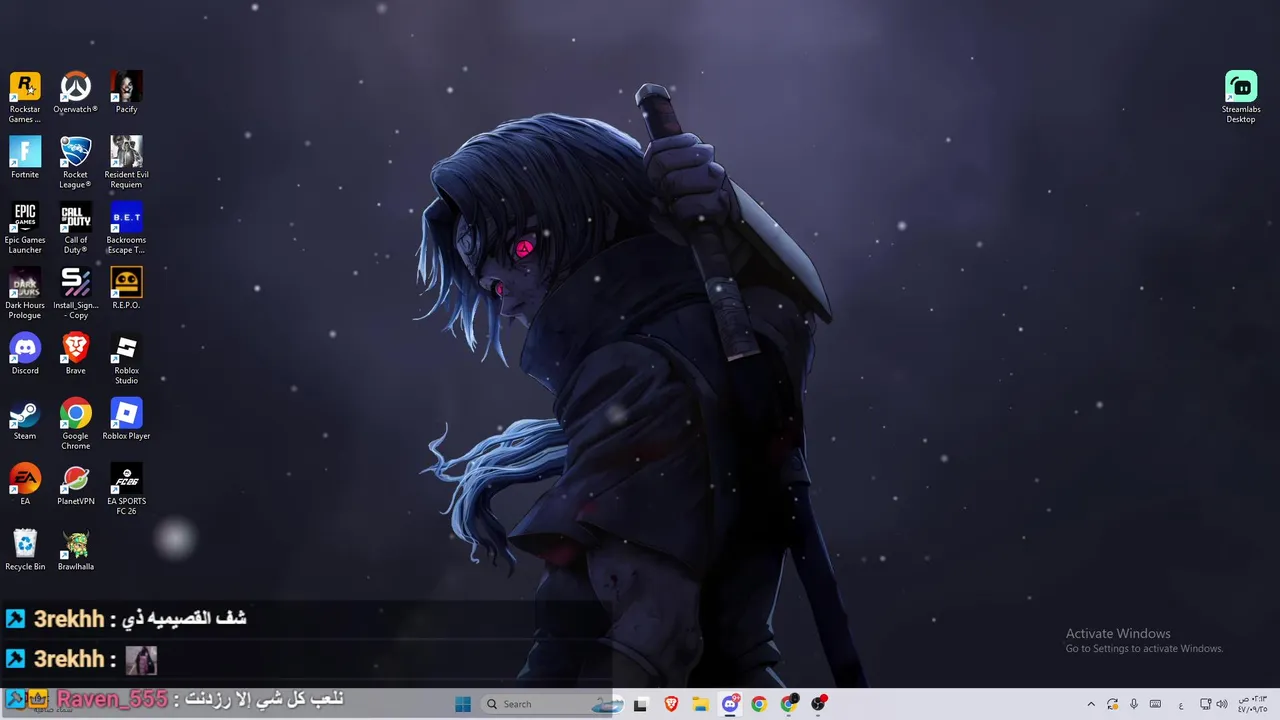Open the Roblox Player desktop icon
Image resolution: width=1280 pixels, height=720 pixels.
click(126, 419)
